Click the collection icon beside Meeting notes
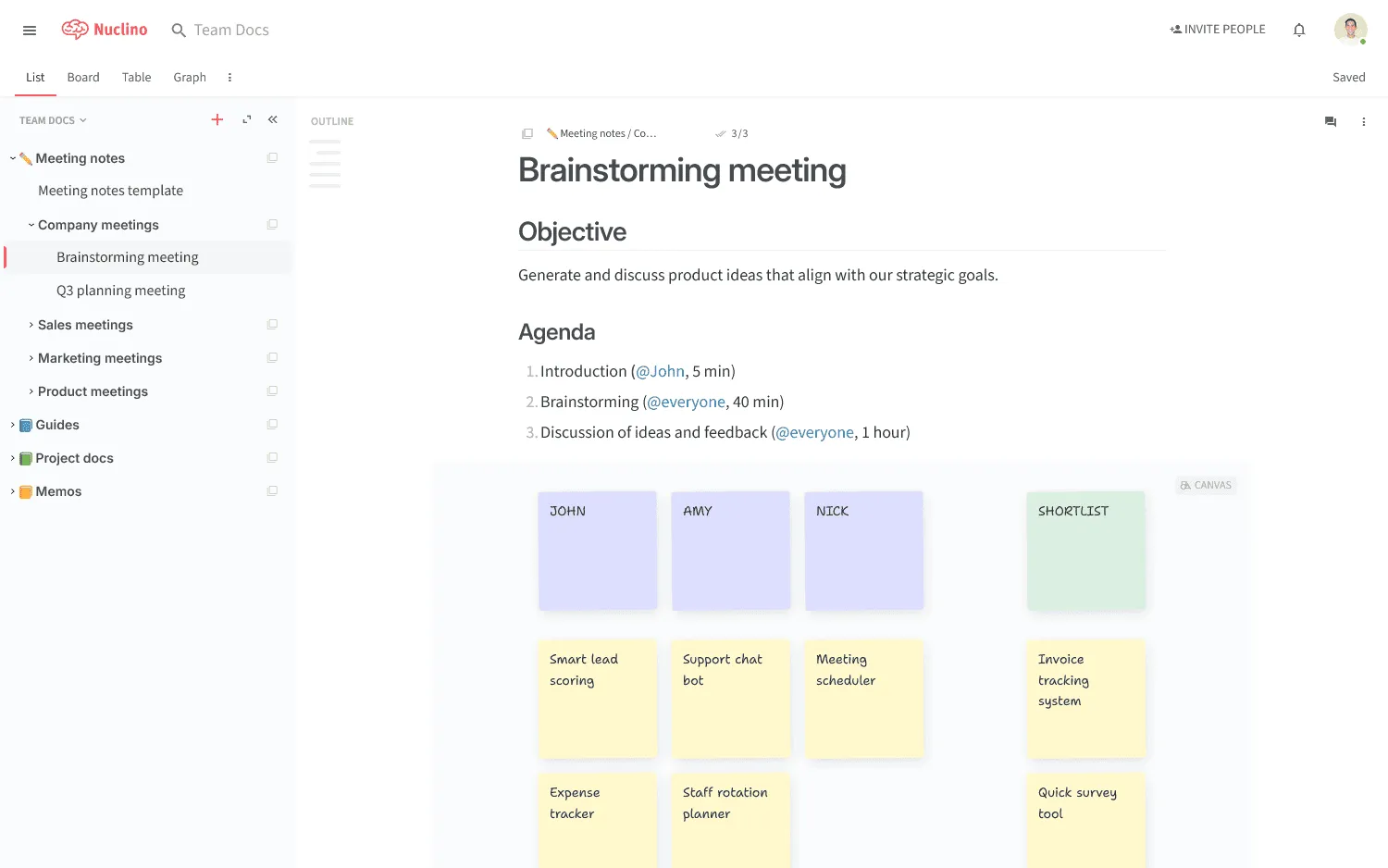This screenshot has width=1388, height=868. [272, 158]
